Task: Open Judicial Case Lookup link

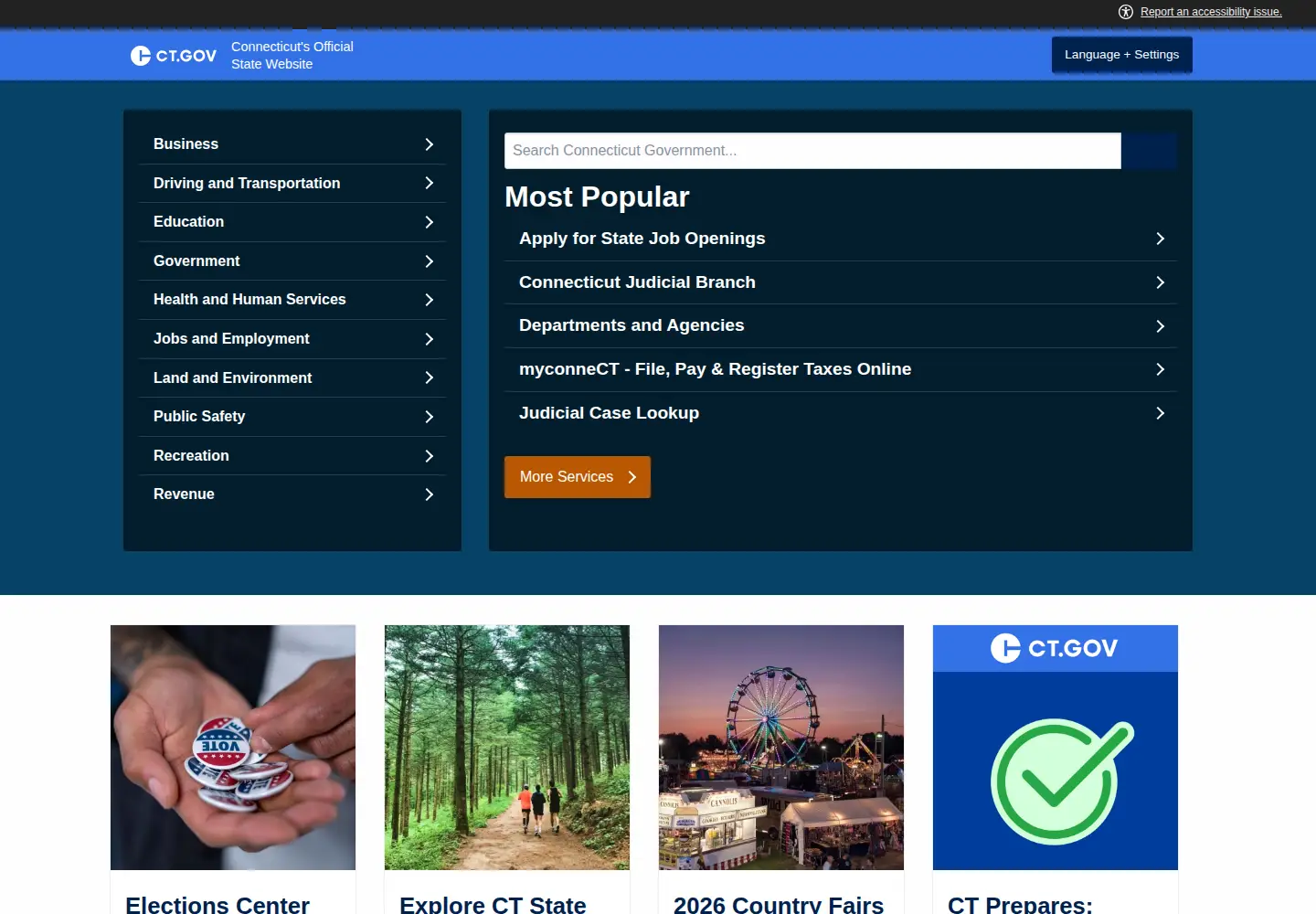Action: tap(841, 413)
